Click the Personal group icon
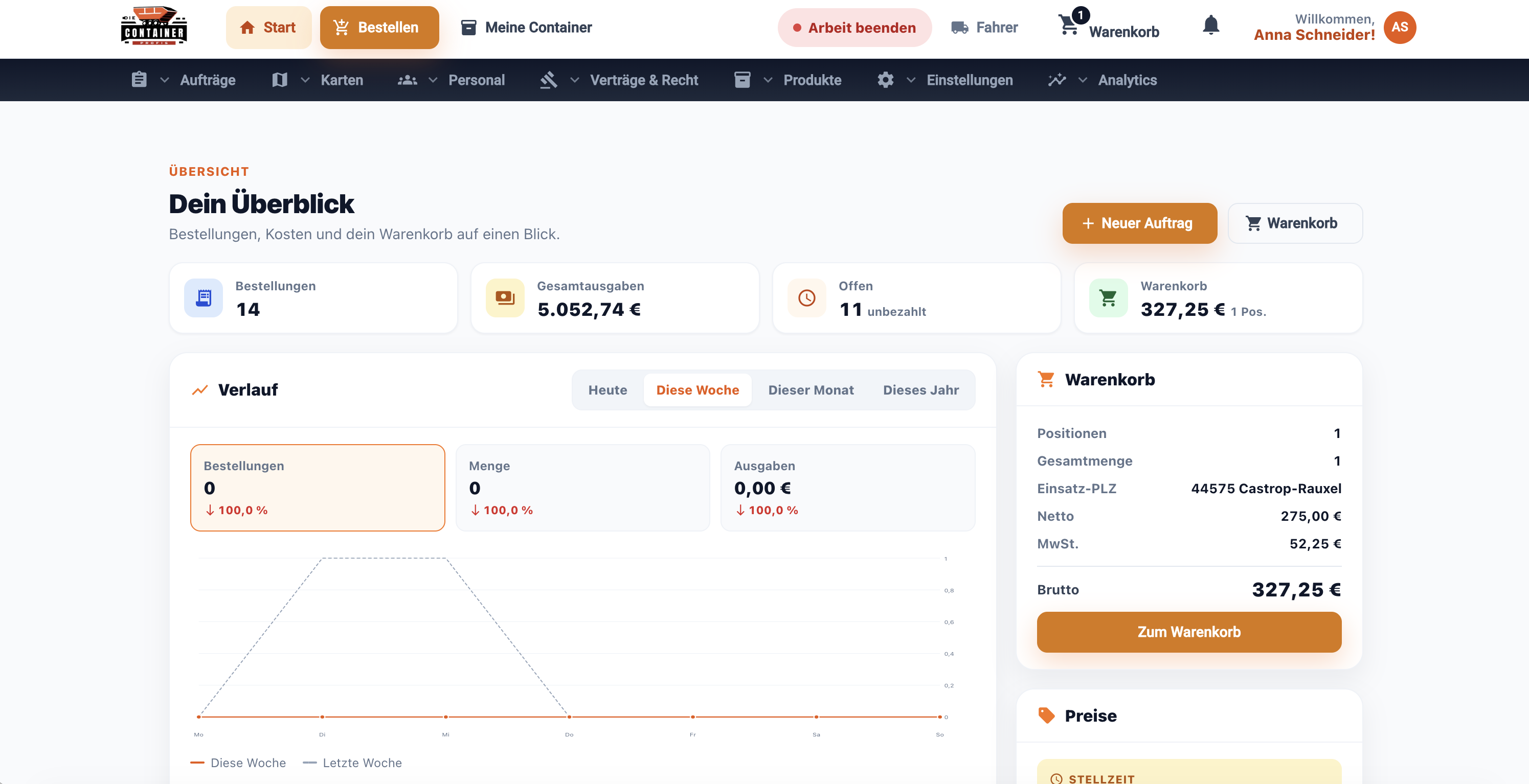The image size is (1529, 784). [407, 79]
